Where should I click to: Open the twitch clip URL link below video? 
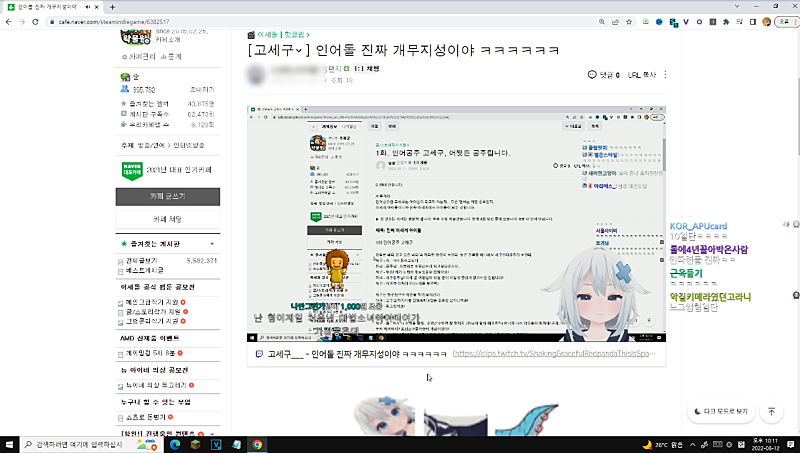click(554, 354)
